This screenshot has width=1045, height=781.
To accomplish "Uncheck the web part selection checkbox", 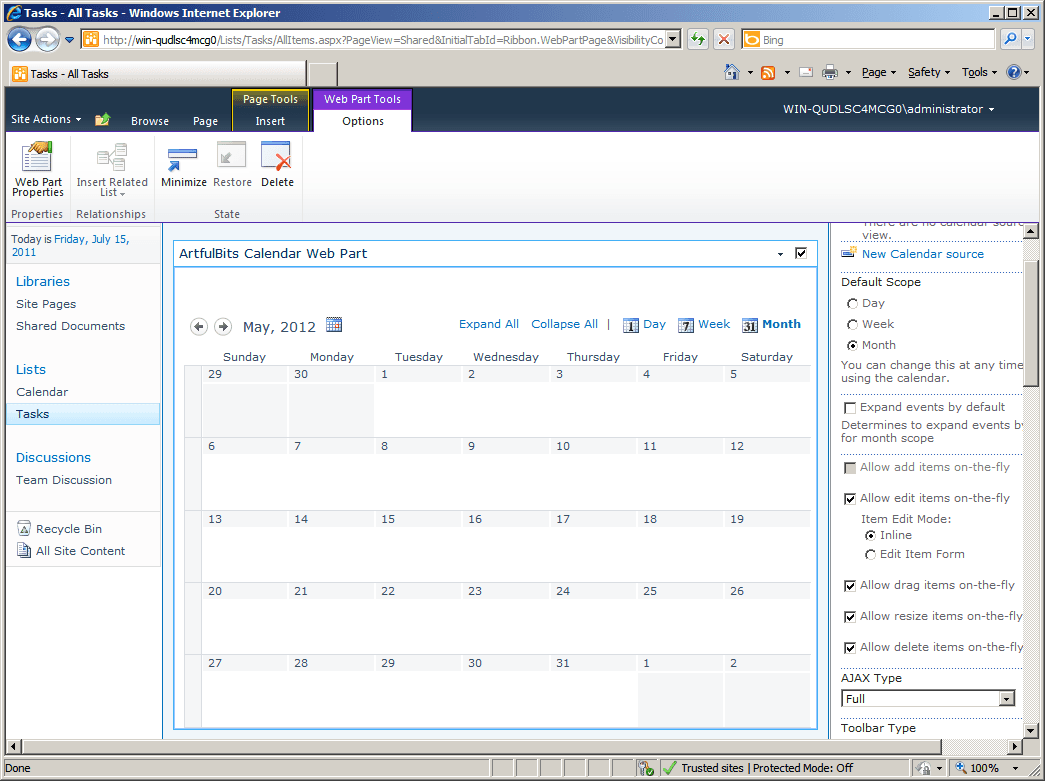I will 801,253.
